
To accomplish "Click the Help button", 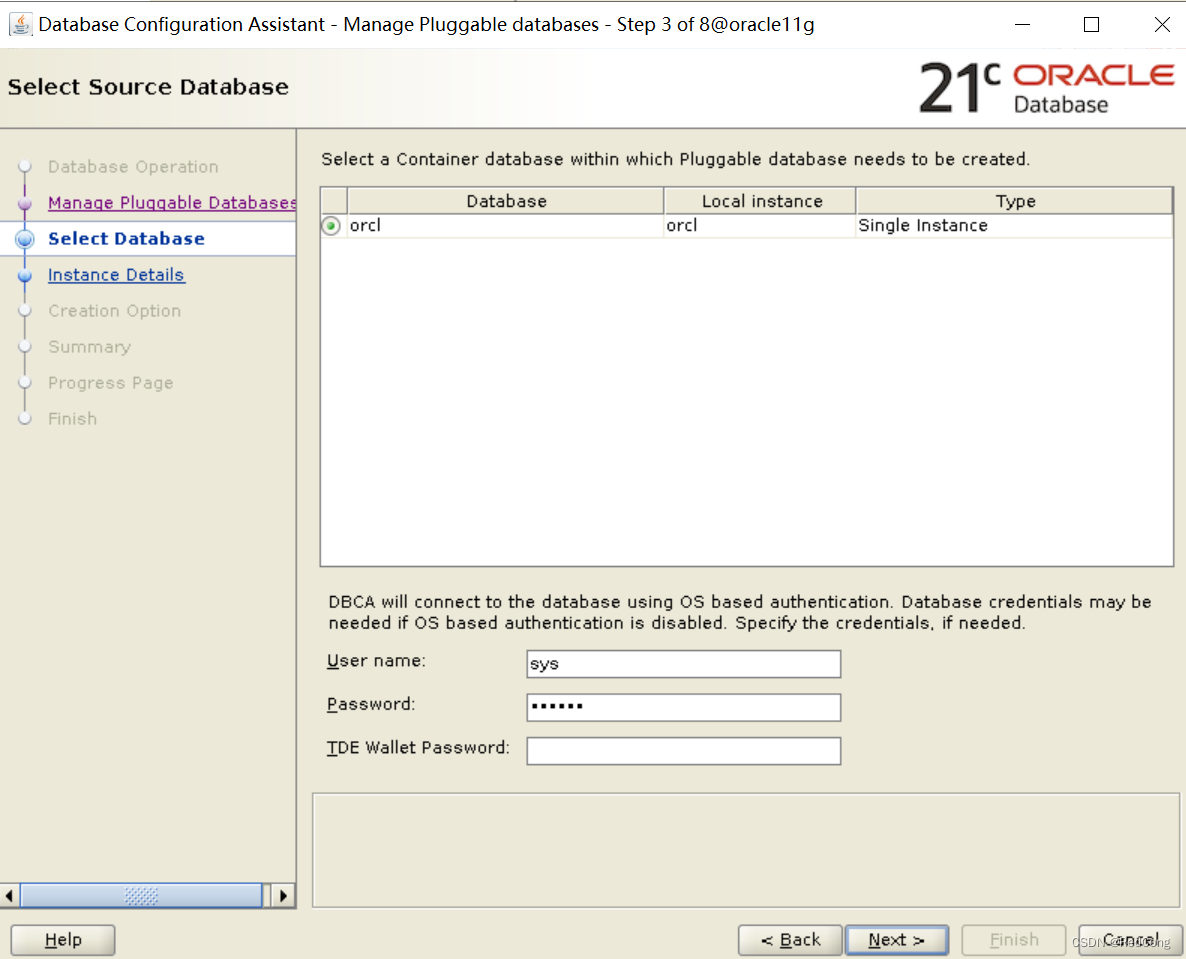I will 63,940.
